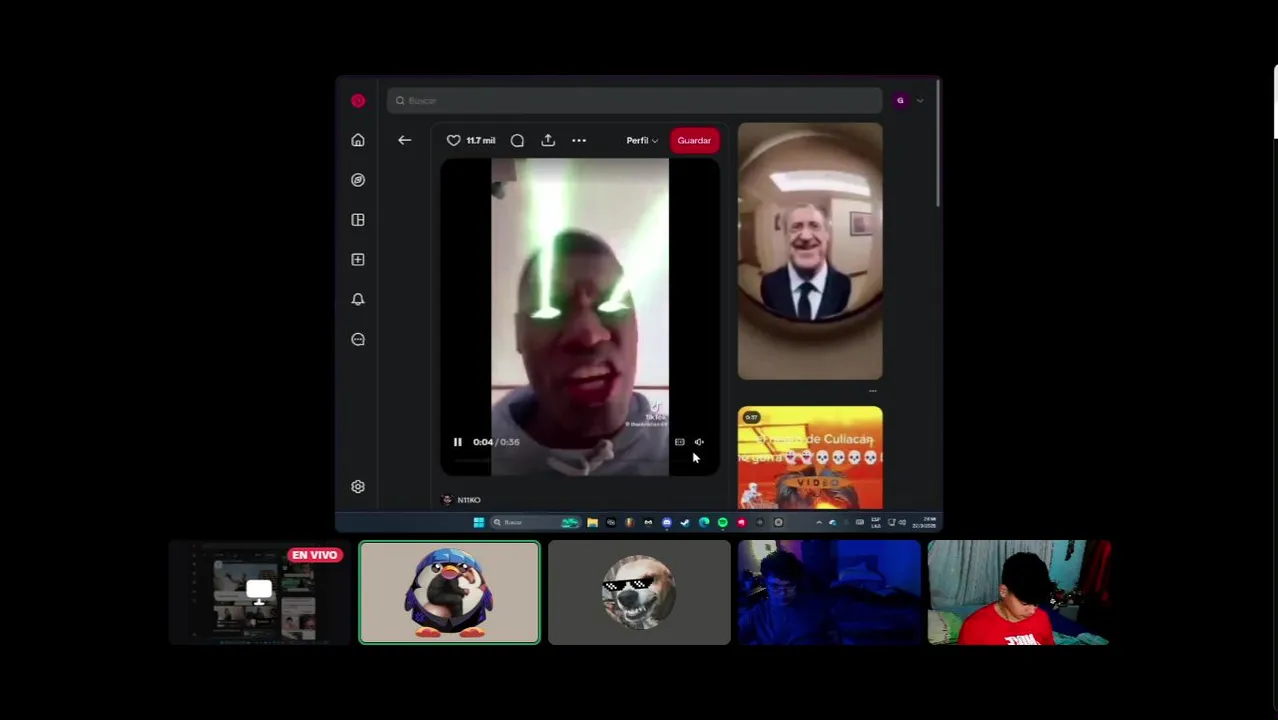Image resolution: width=1278 pixels, height=720 pixels.
Task: Open Spotify from the taskbar
Action: click(x=723, y=522)
